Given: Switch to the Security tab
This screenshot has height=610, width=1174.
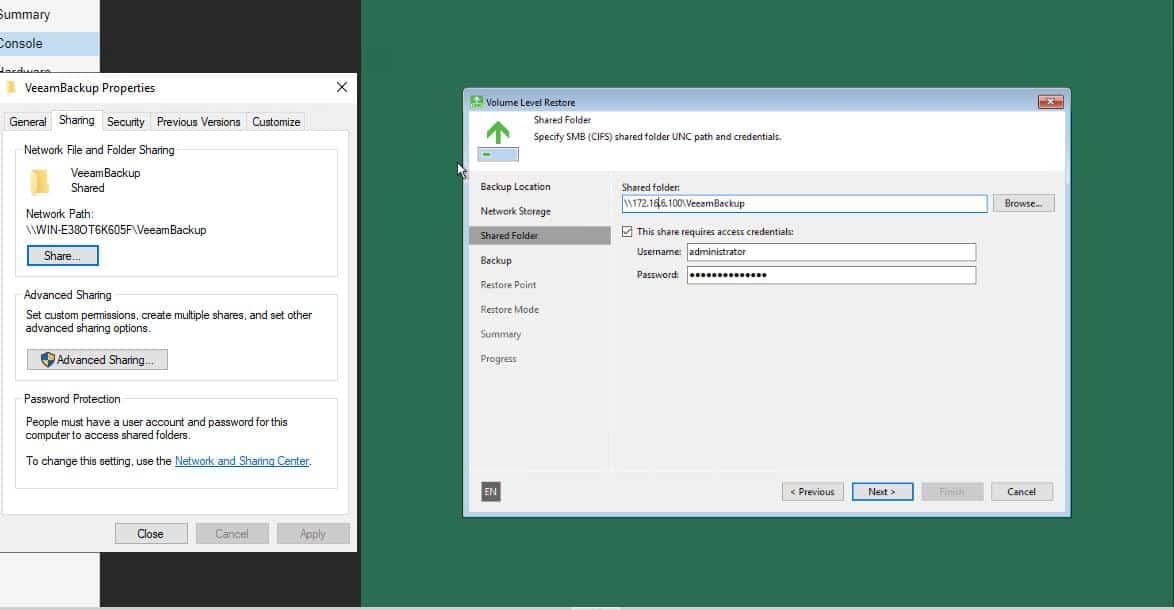Looking at the screenshot, I should (125, 122).
